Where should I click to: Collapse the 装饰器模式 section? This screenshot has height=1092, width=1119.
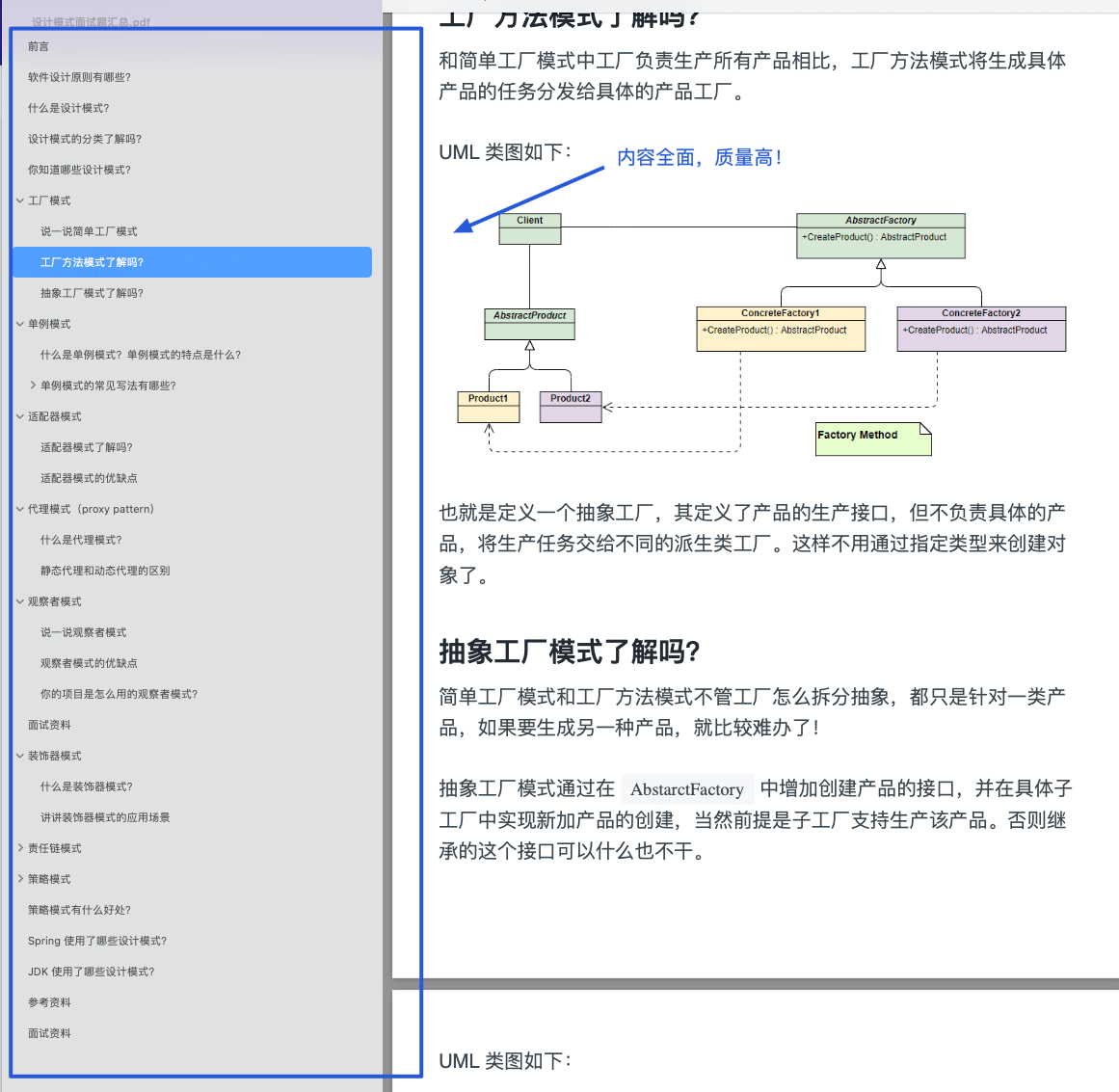coord(19,756)
